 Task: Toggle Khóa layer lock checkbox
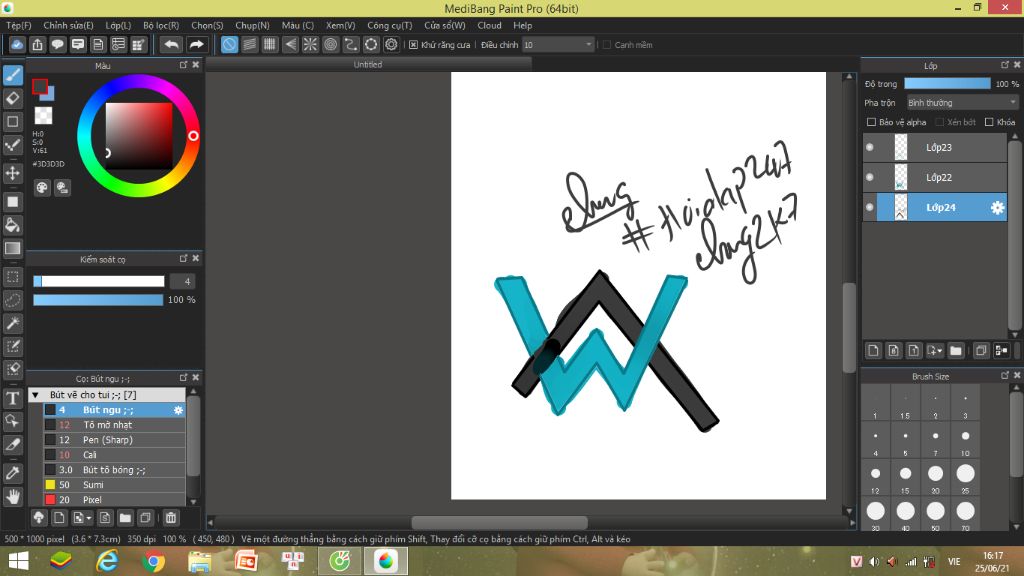pyautogui.click(x=989, y=122)
